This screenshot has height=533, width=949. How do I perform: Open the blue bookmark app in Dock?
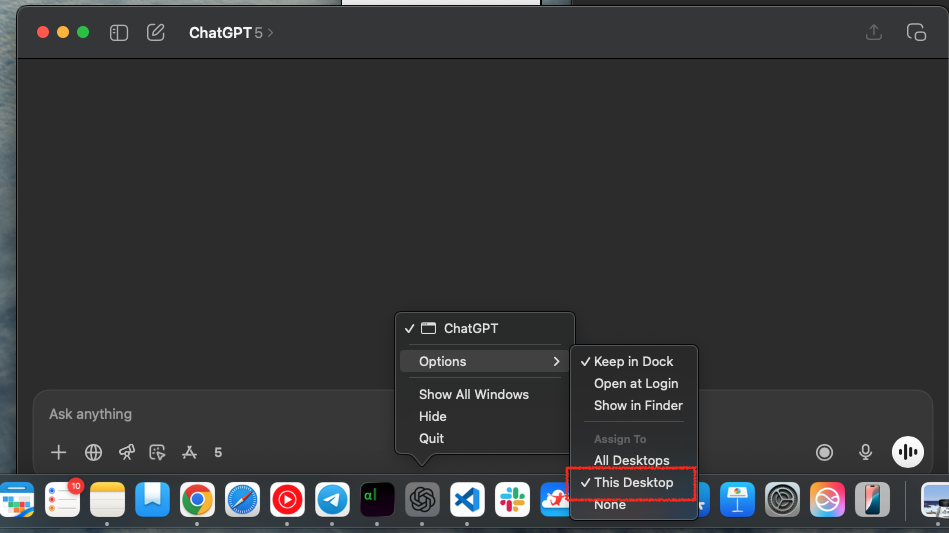152,500
